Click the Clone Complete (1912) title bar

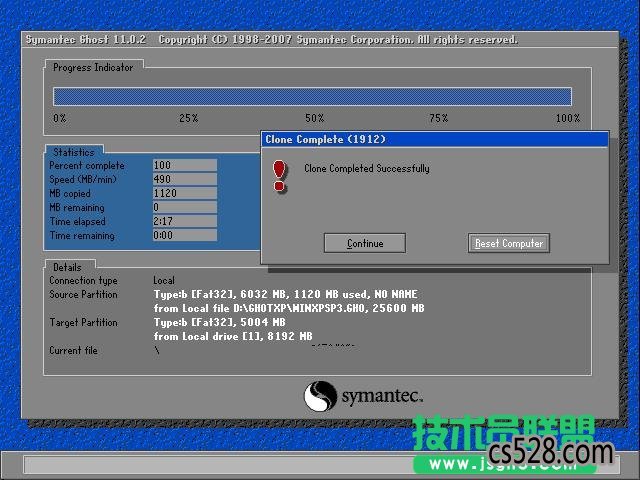point(435,139)
